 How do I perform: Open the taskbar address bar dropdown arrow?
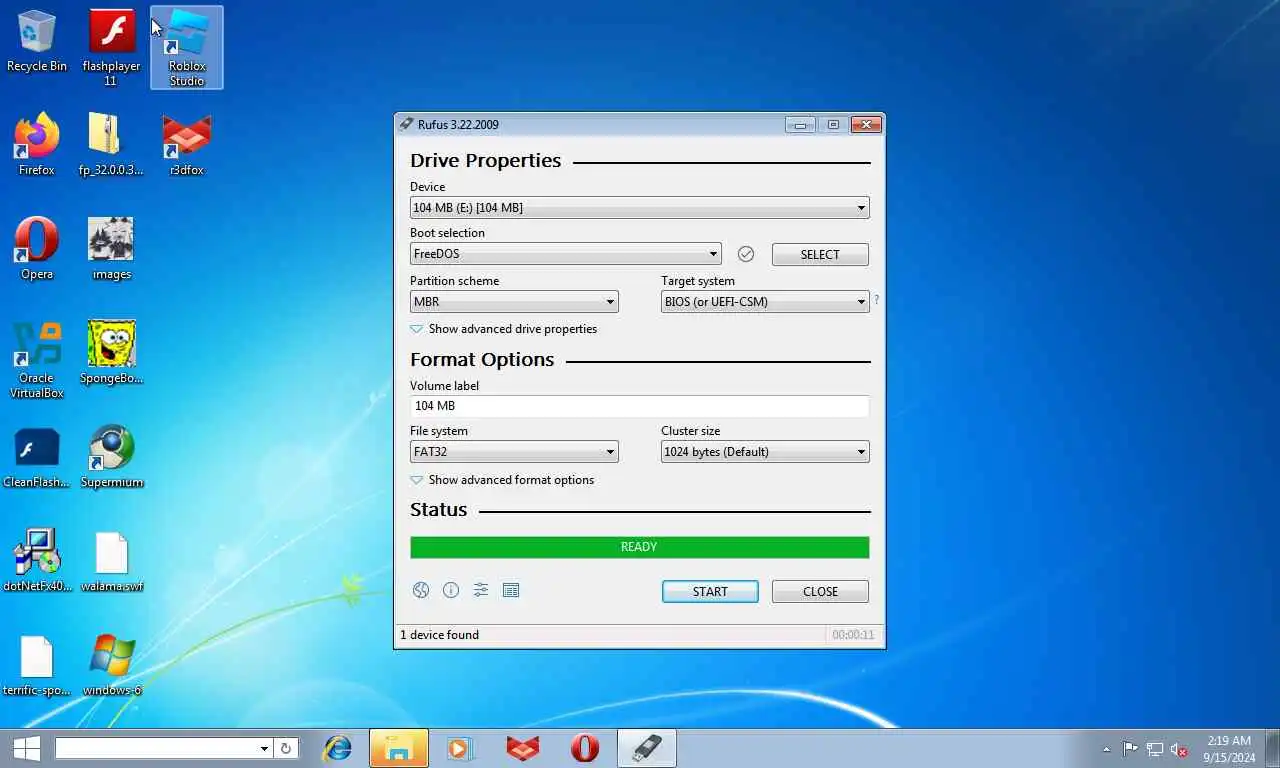coord(264,748)
